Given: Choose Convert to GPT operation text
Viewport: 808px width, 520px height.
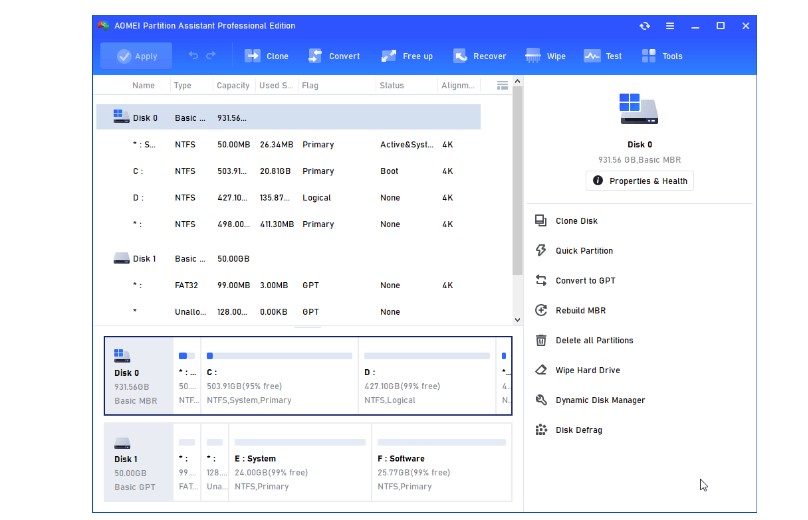Looking at the screenshot, I should coord(585,281).
